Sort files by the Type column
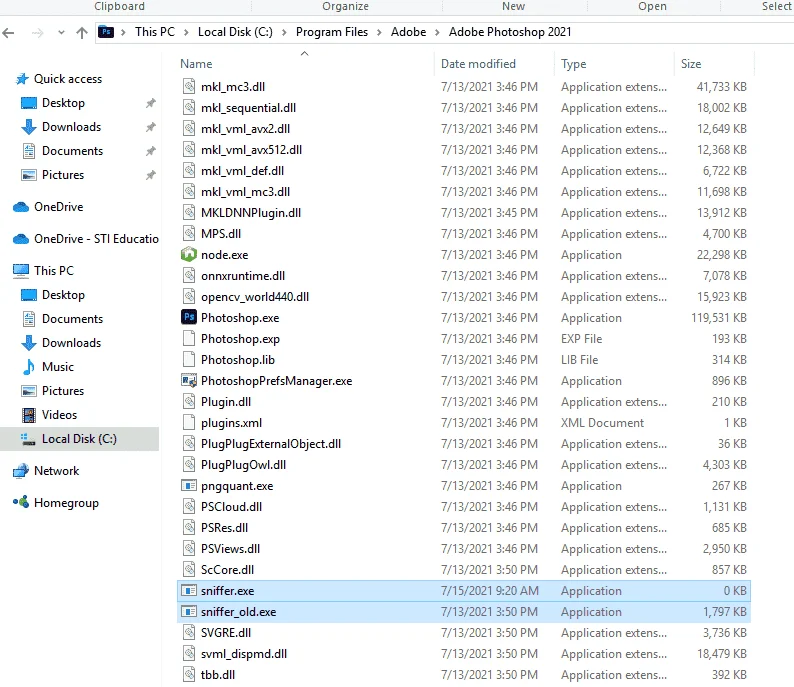The width and height of the screenshot is (794, 687). point(573,64)
